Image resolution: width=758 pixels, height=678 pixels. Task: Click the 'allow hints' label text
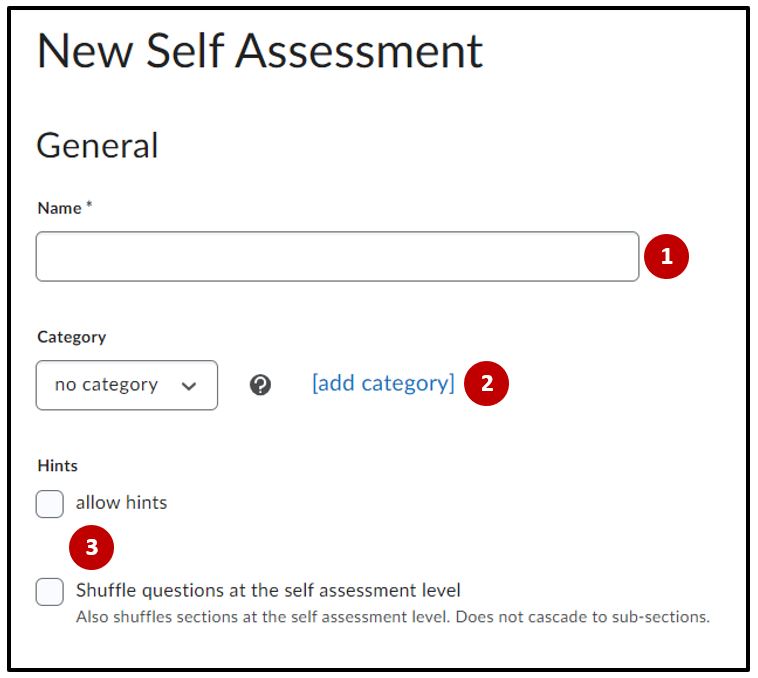pyautogui.click(x=121, y=503)
